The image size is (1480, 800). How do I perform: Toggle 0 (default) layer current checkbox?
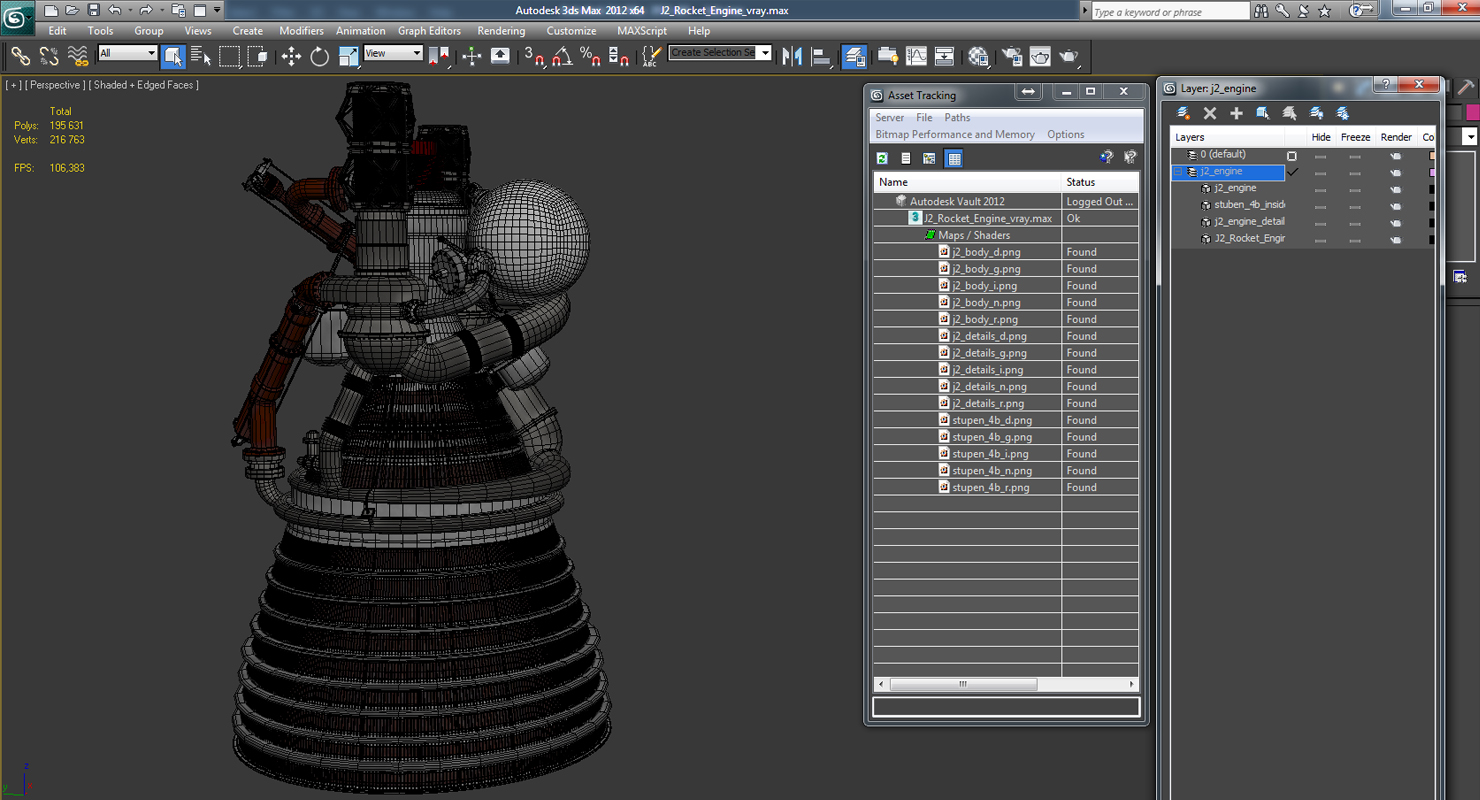click(1292, 156)
